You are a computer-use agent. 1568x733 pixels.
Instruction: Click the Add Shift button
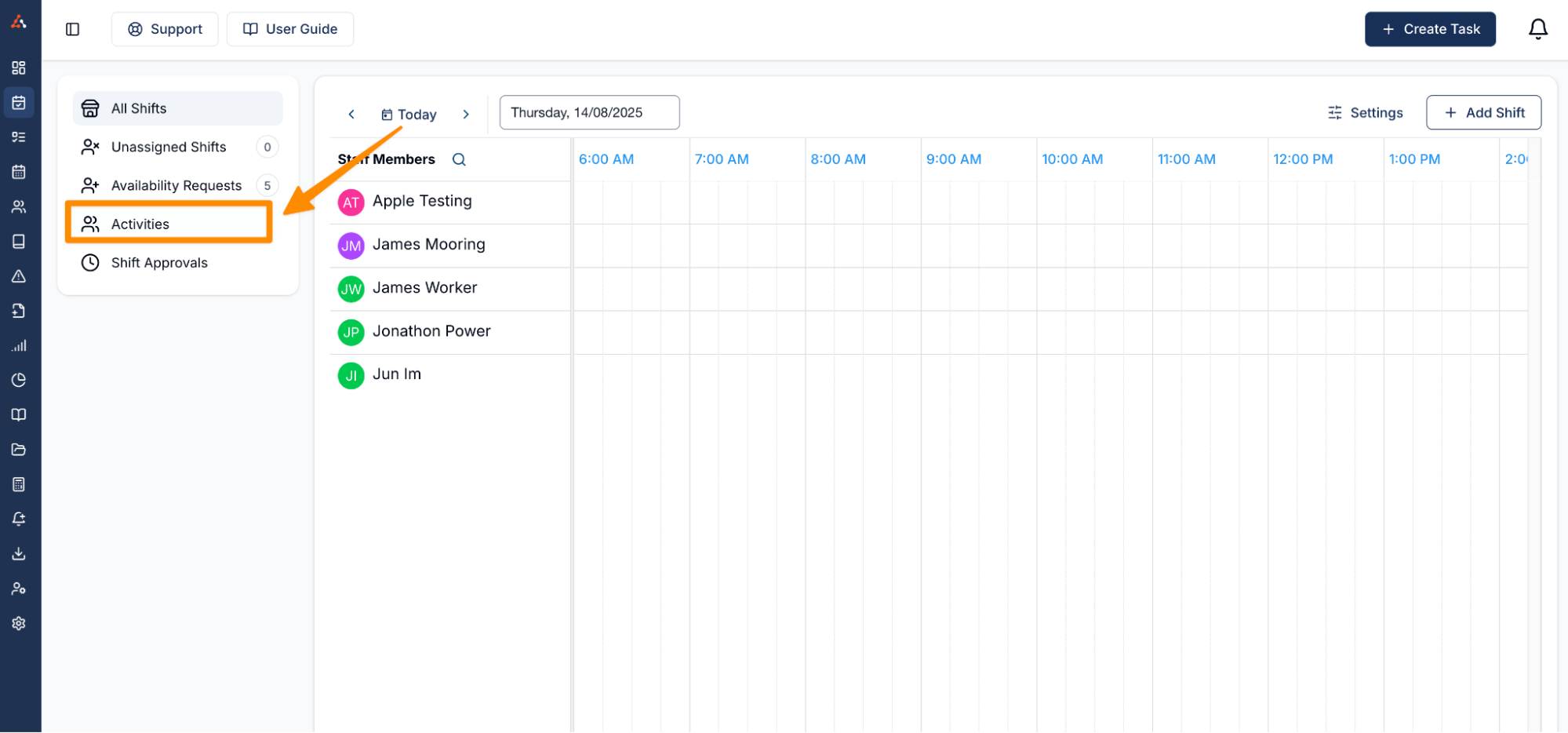[1483, 113]
